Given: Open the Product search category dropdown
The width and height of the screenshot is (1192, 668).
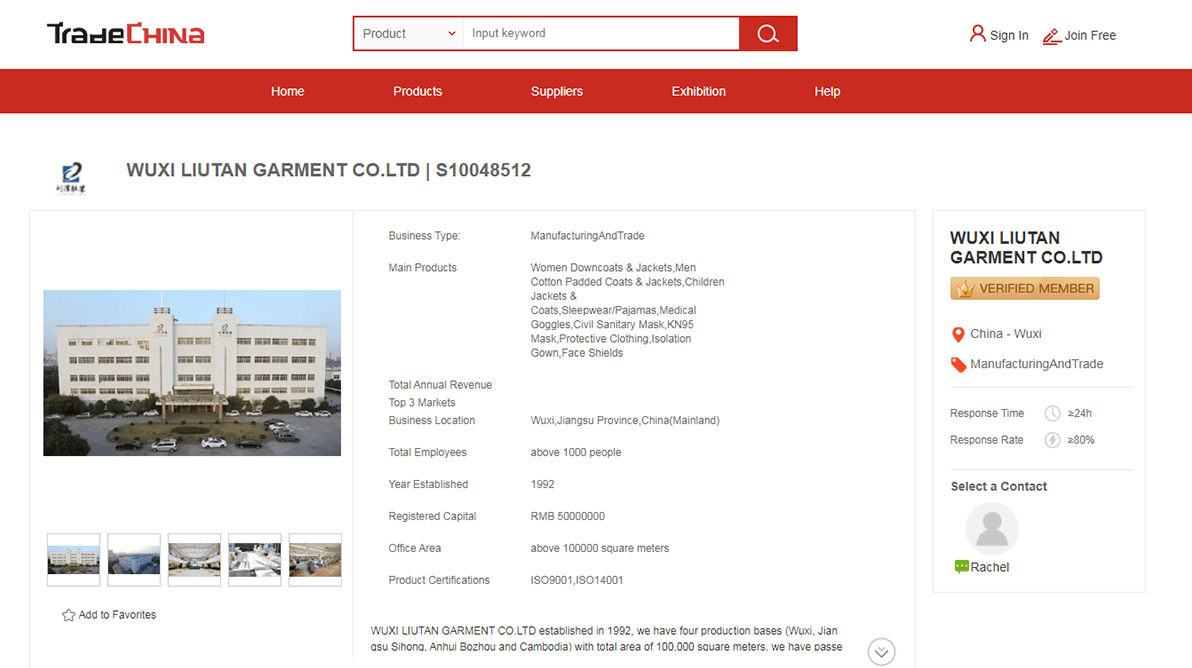Looking at the screenshot, I should [408, 34].
